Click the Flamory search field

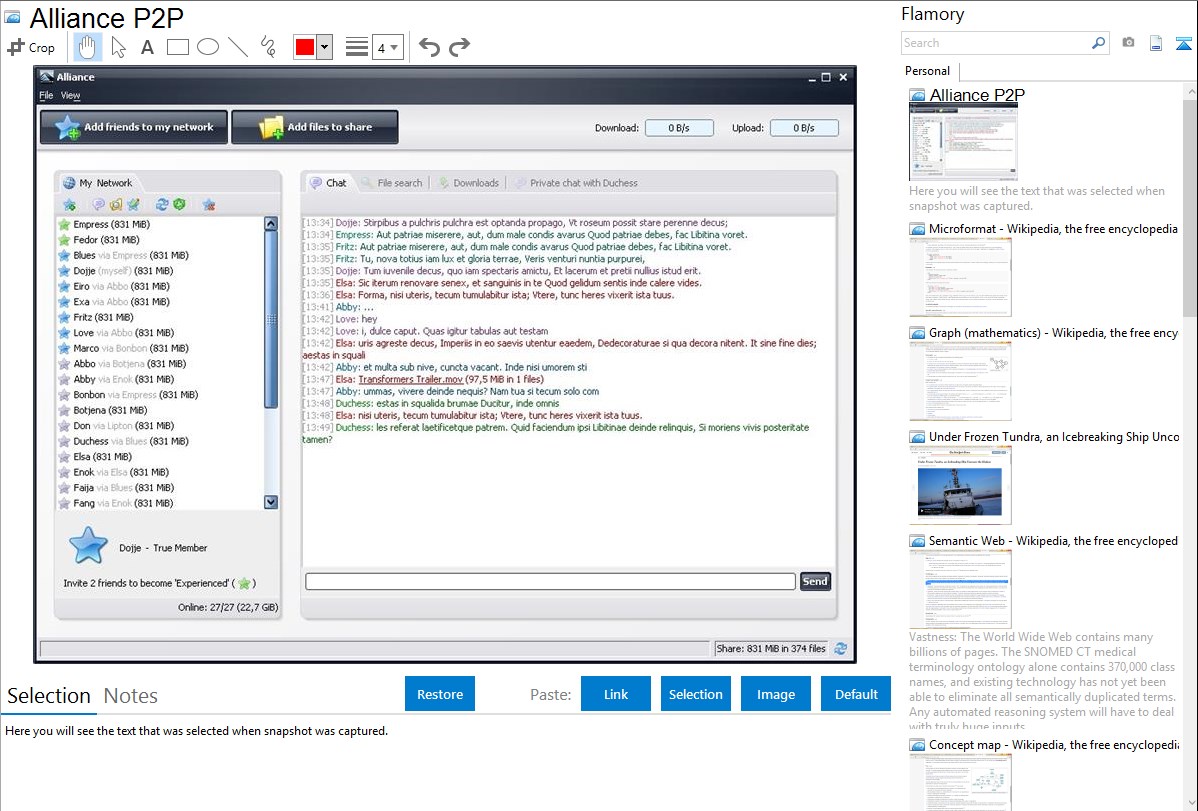click(995, 43)
